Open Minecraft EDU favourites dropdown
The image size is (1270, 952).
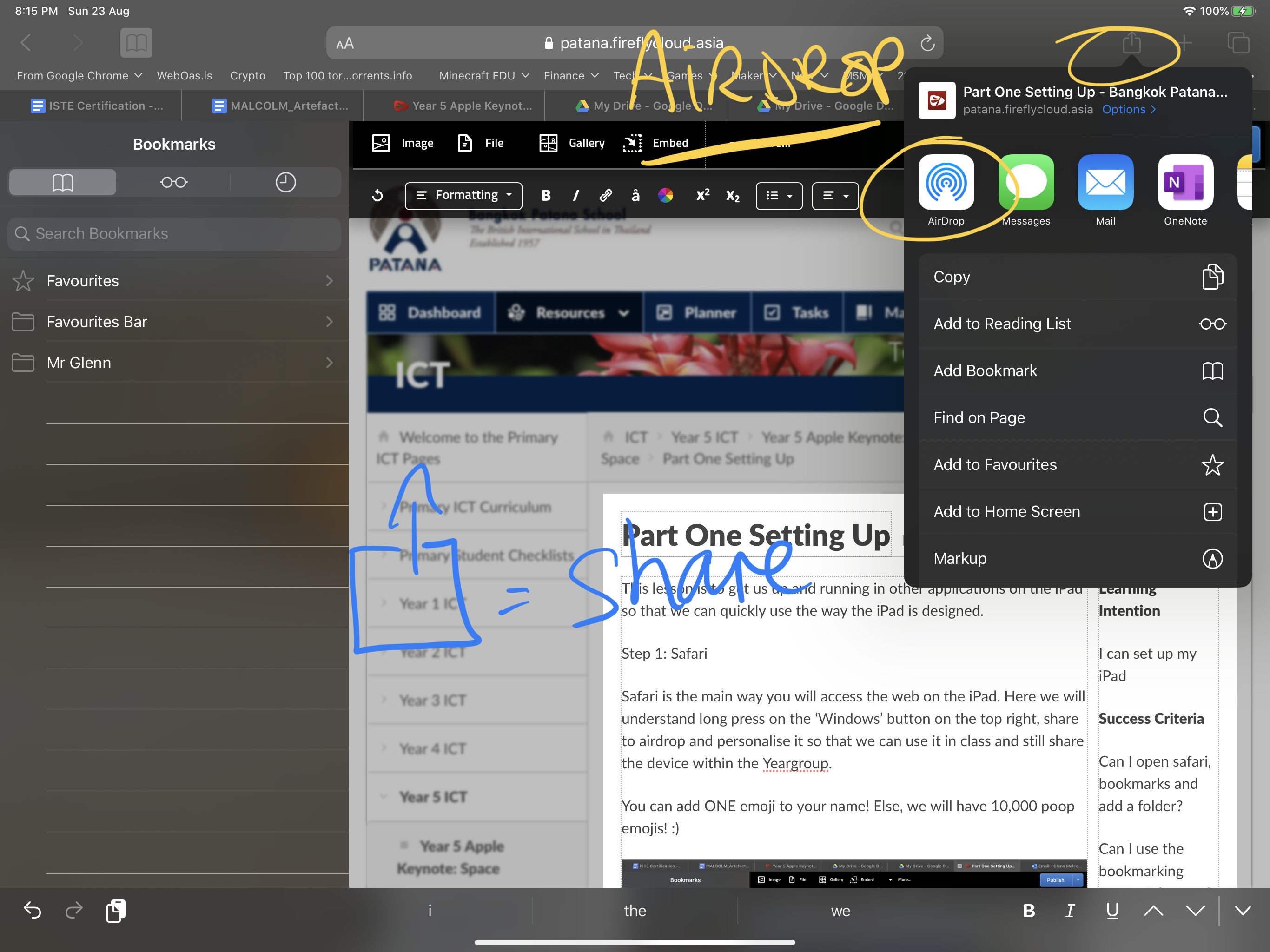(483, 75)
